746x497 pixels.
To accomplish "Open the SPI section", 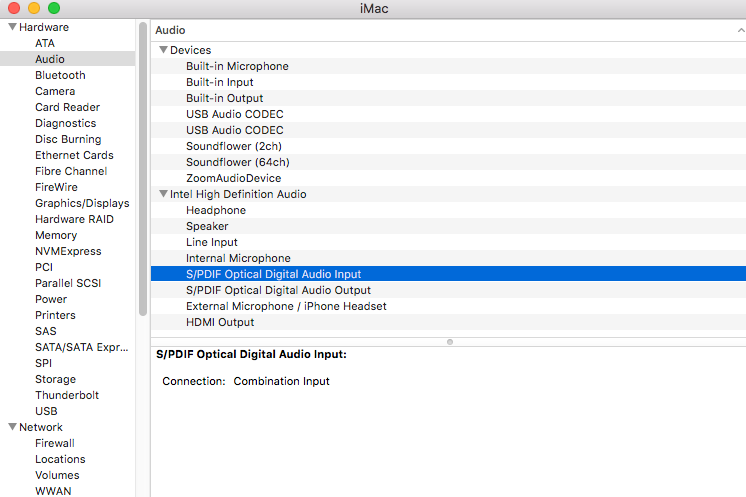I will [43, 363].
